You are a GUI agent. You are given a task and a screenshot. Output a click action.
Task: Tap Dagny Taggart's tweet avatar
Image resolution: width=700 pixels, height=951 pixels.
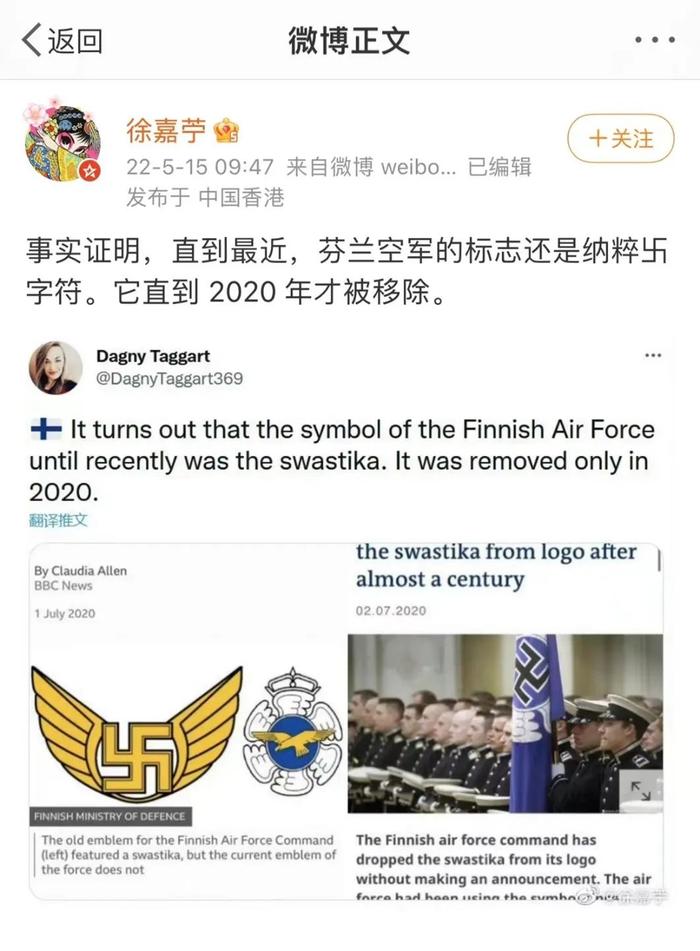[56, 368]
